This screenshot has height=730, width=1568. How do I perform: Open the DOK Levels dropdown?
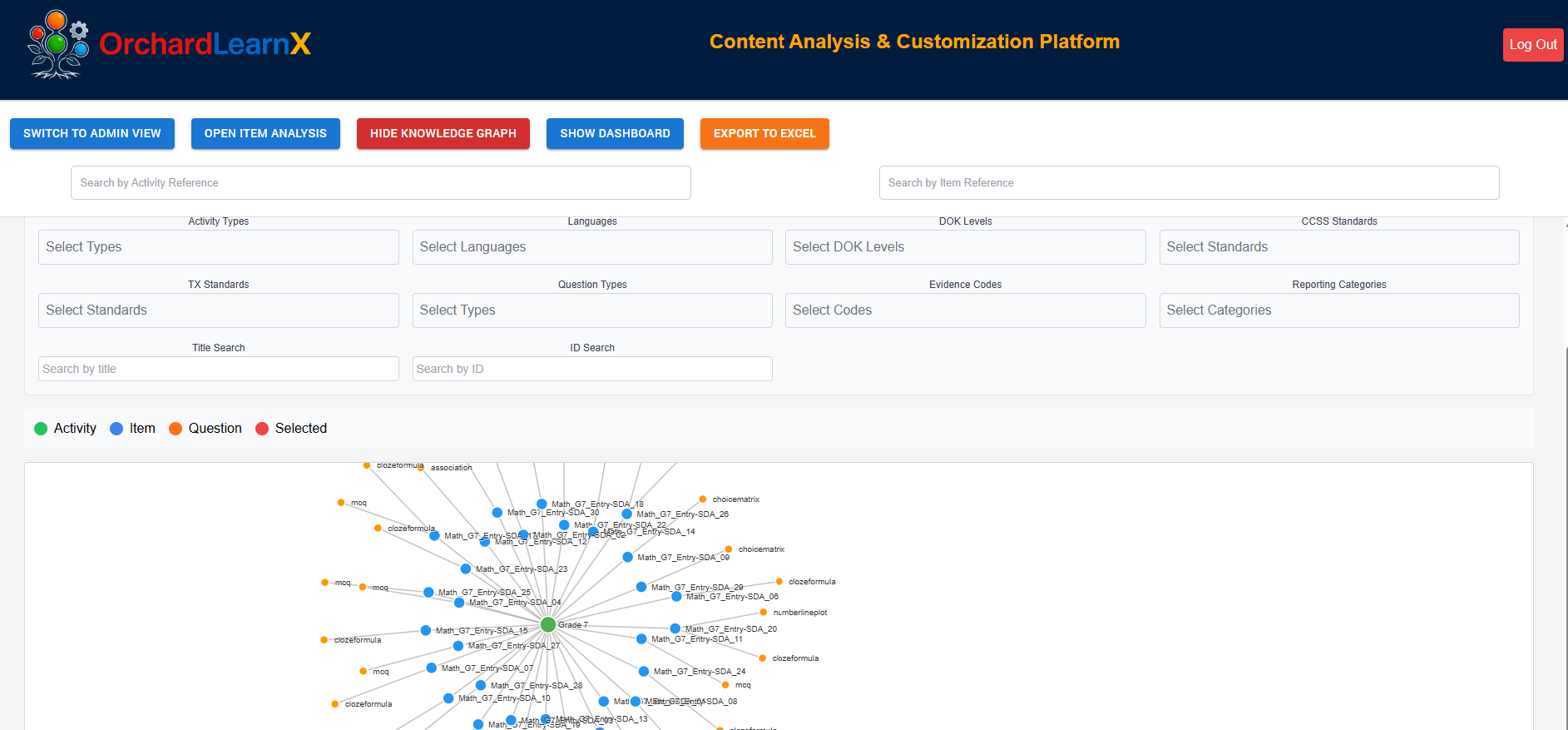966,247
